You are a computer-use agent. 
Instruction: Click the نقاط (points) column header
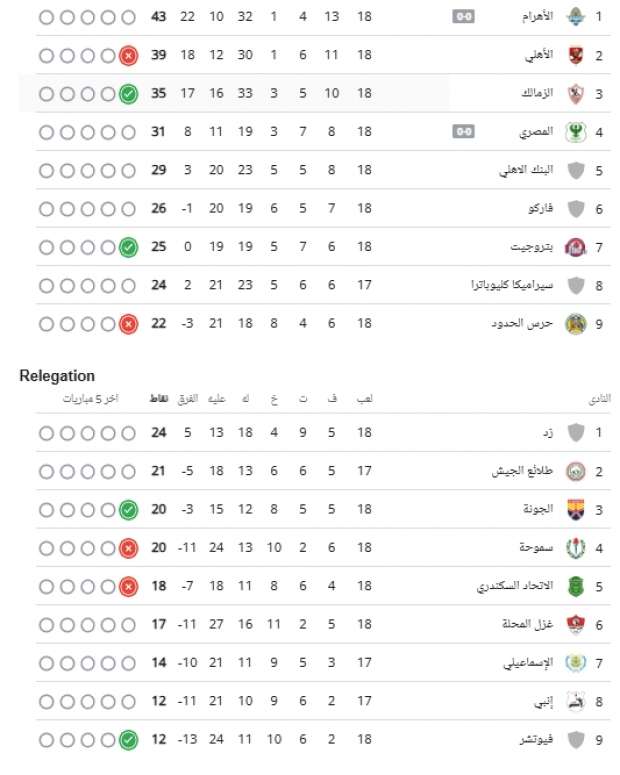pos(158,398)
